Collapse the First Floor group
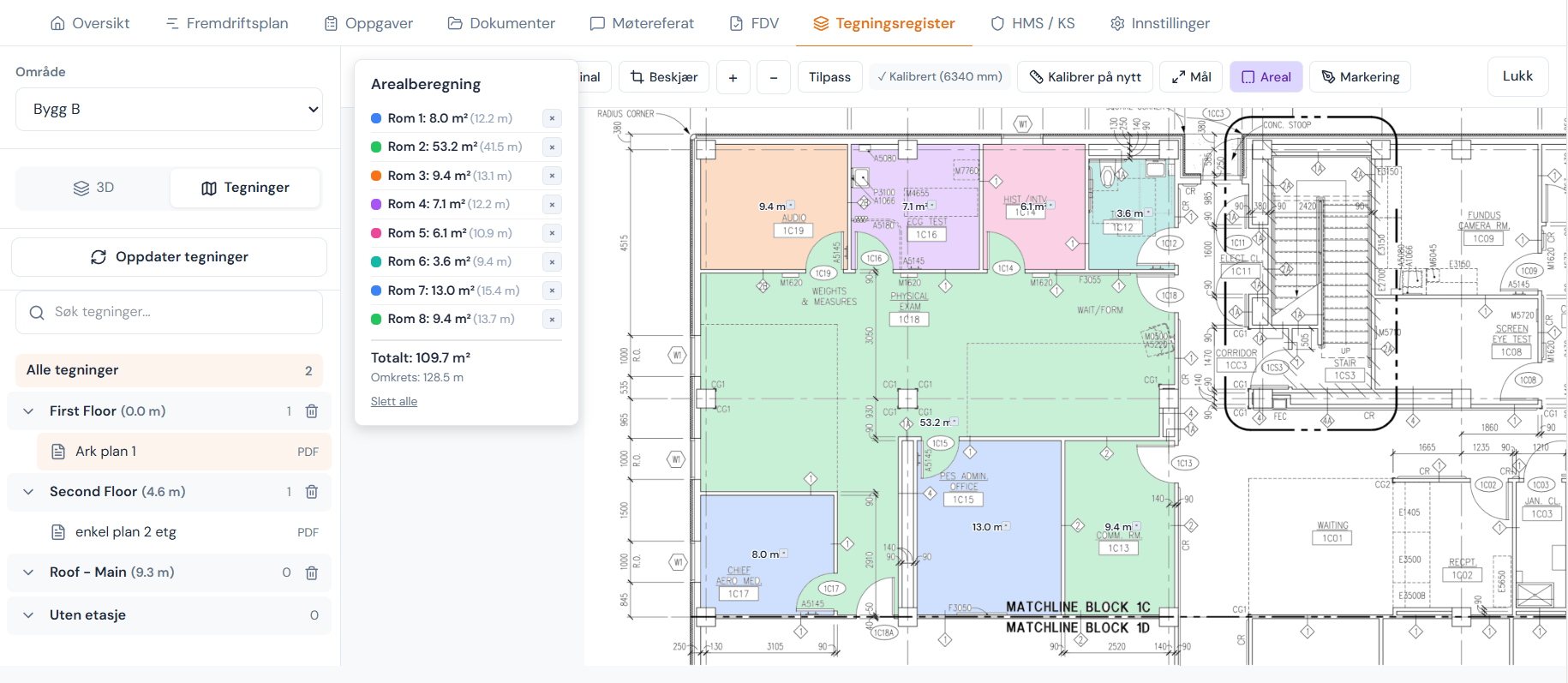The width and height of the screenshot is (1568, 683). tap(28, 411)
